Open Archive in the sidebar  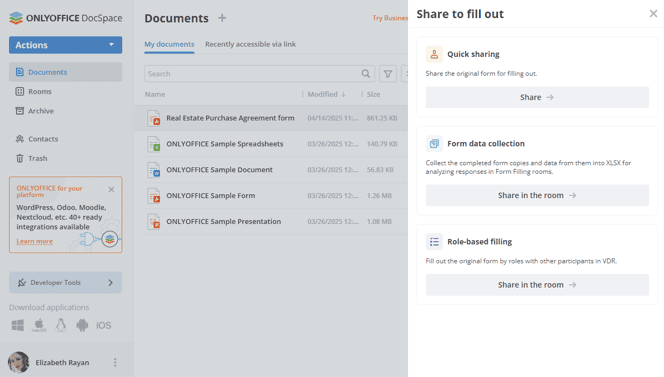tap(41, 111)
